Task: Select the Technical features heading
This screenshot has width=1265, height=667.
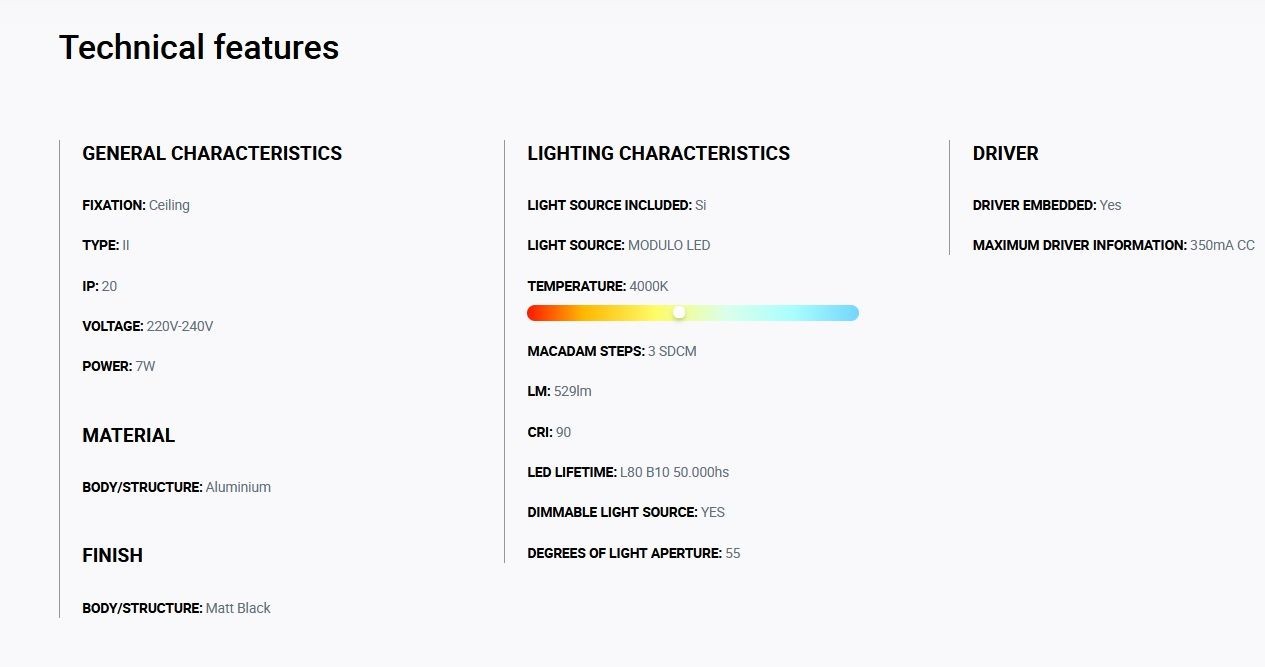Action: click(199, 47)
